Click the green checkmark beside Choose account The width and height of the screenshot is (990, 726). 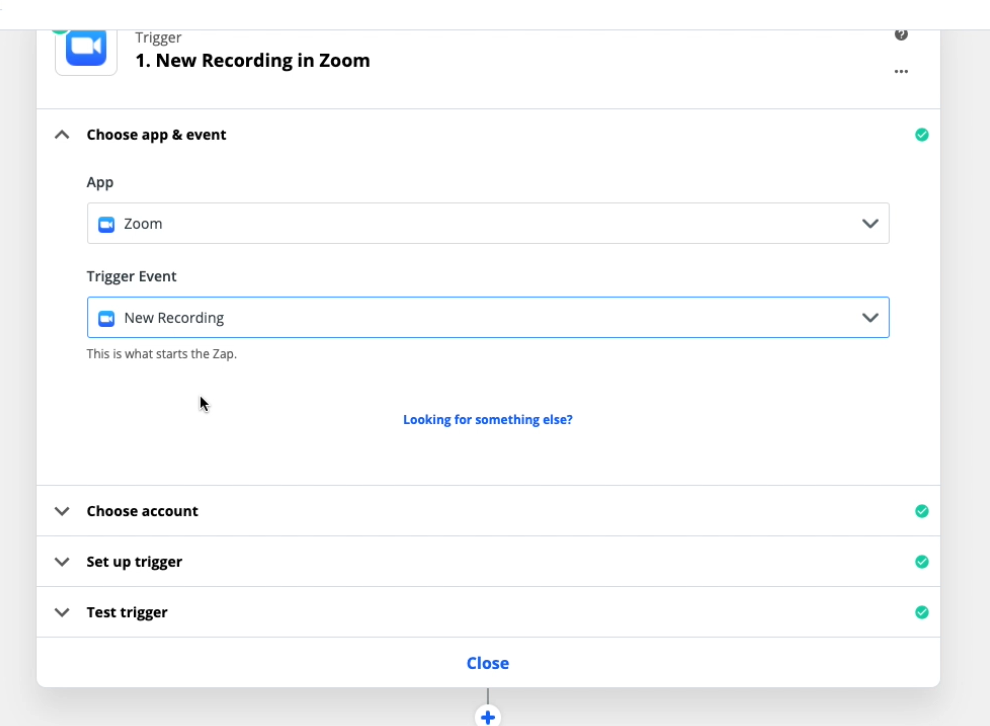tap(922, 511)
